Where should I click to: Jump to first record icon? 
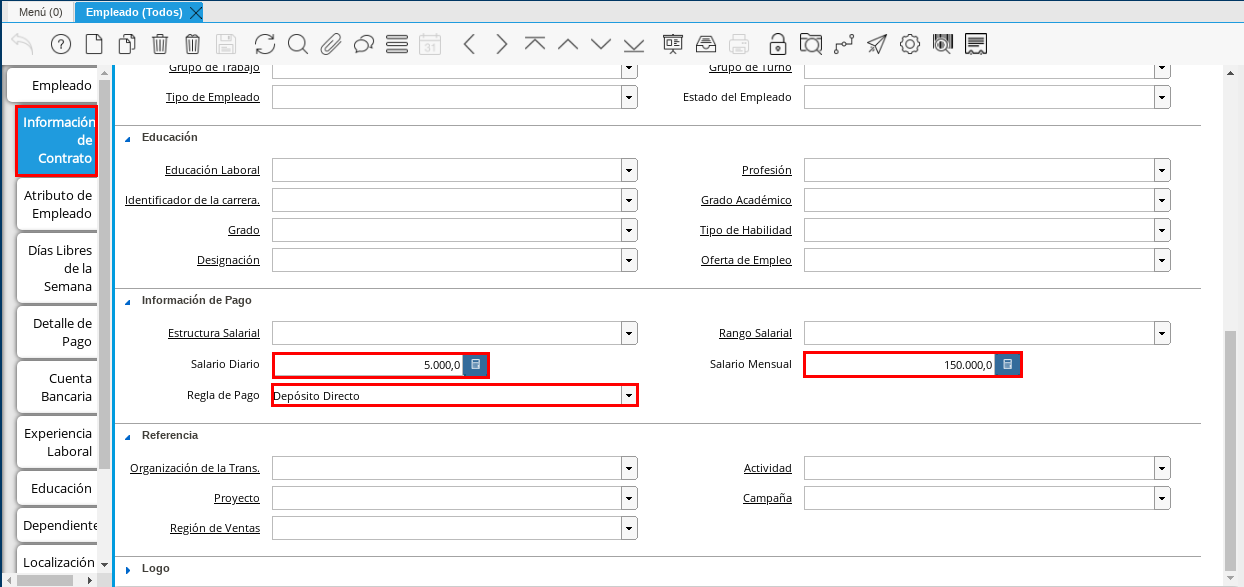click(535, 44)
